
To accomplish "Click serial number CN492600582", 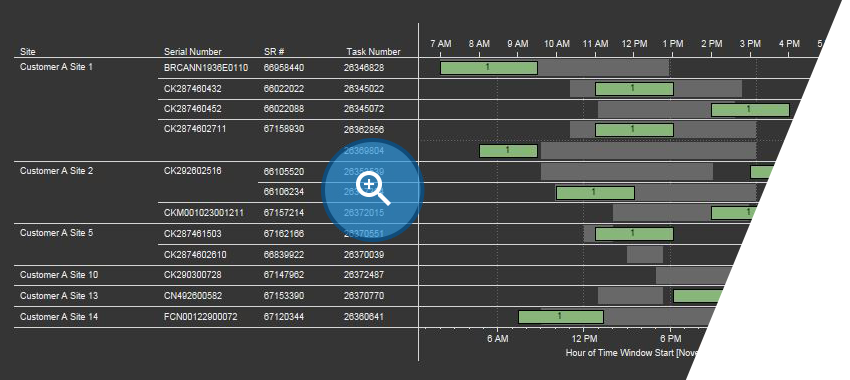I will (x=192, y=296).
